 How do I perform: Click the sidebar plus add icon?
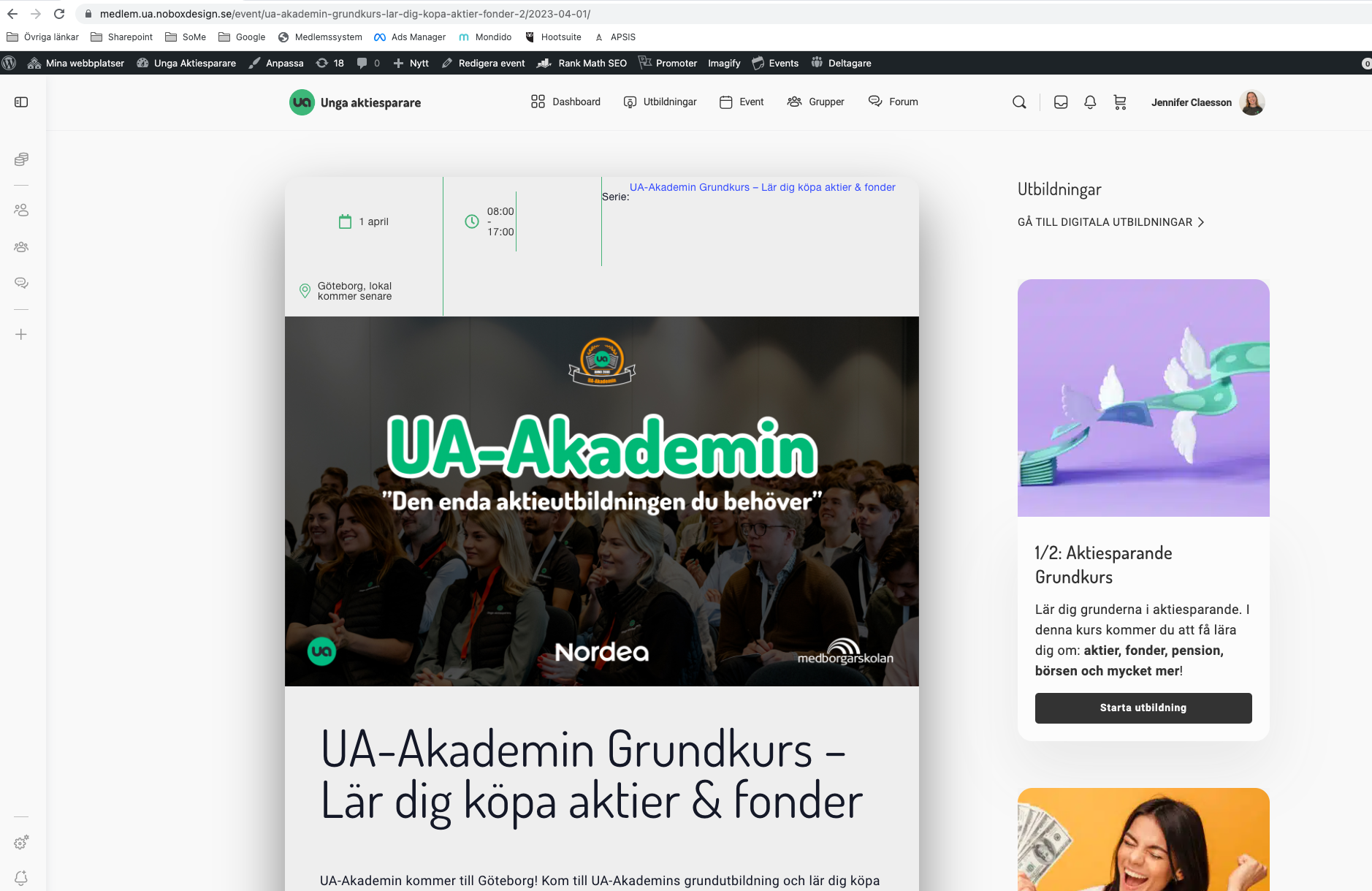coord(21,334)
